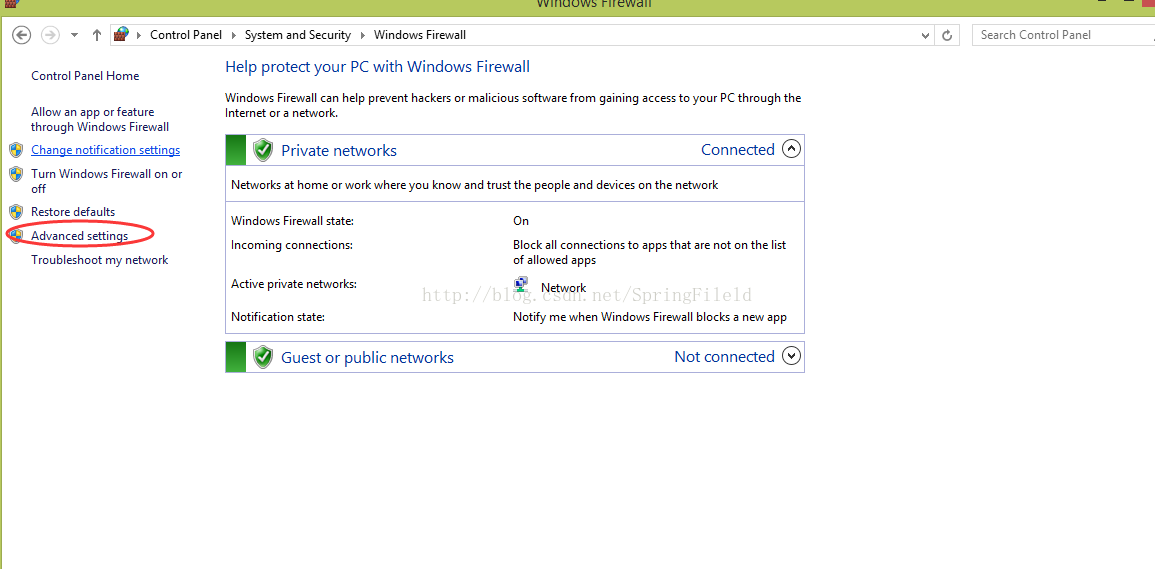Click Connected status text
This screenshot has width=1155, height=569.
737,150
